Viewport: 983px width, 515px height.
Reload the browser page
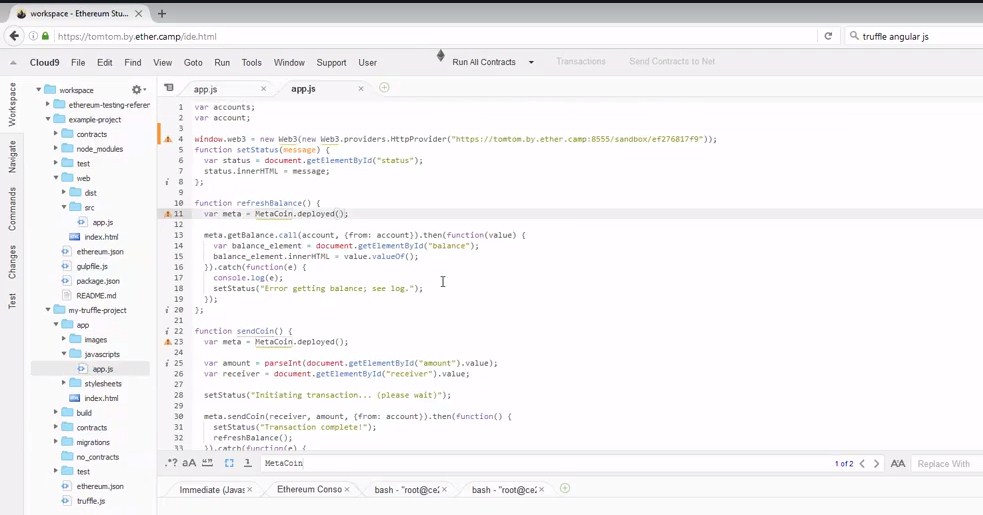(x=828, y=36)
